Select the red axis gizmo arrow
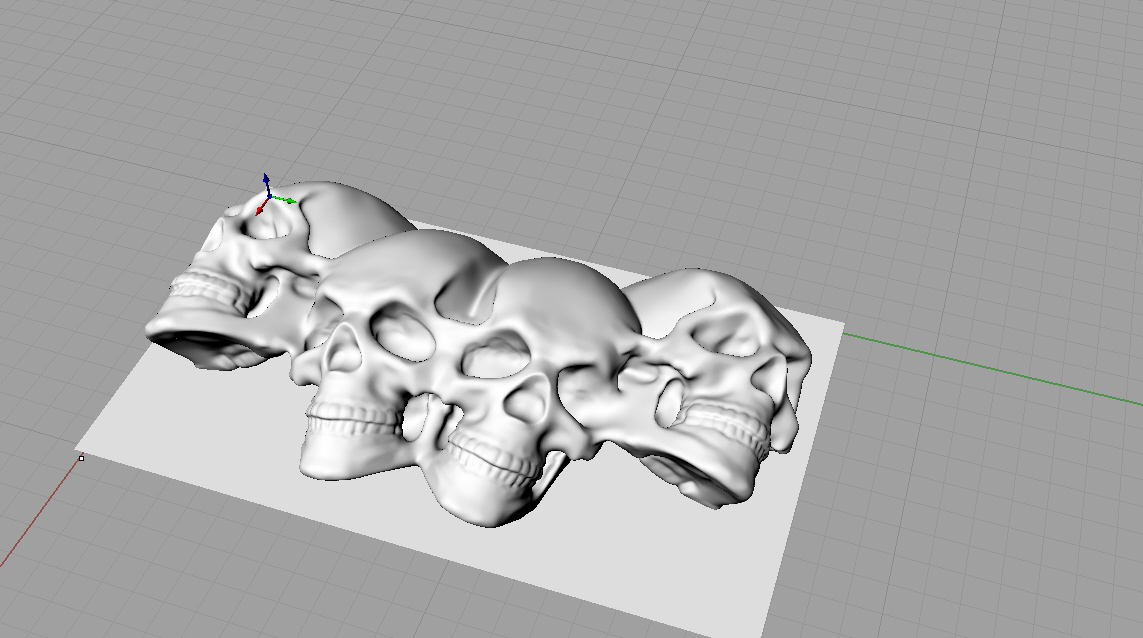 coord(262,207)
